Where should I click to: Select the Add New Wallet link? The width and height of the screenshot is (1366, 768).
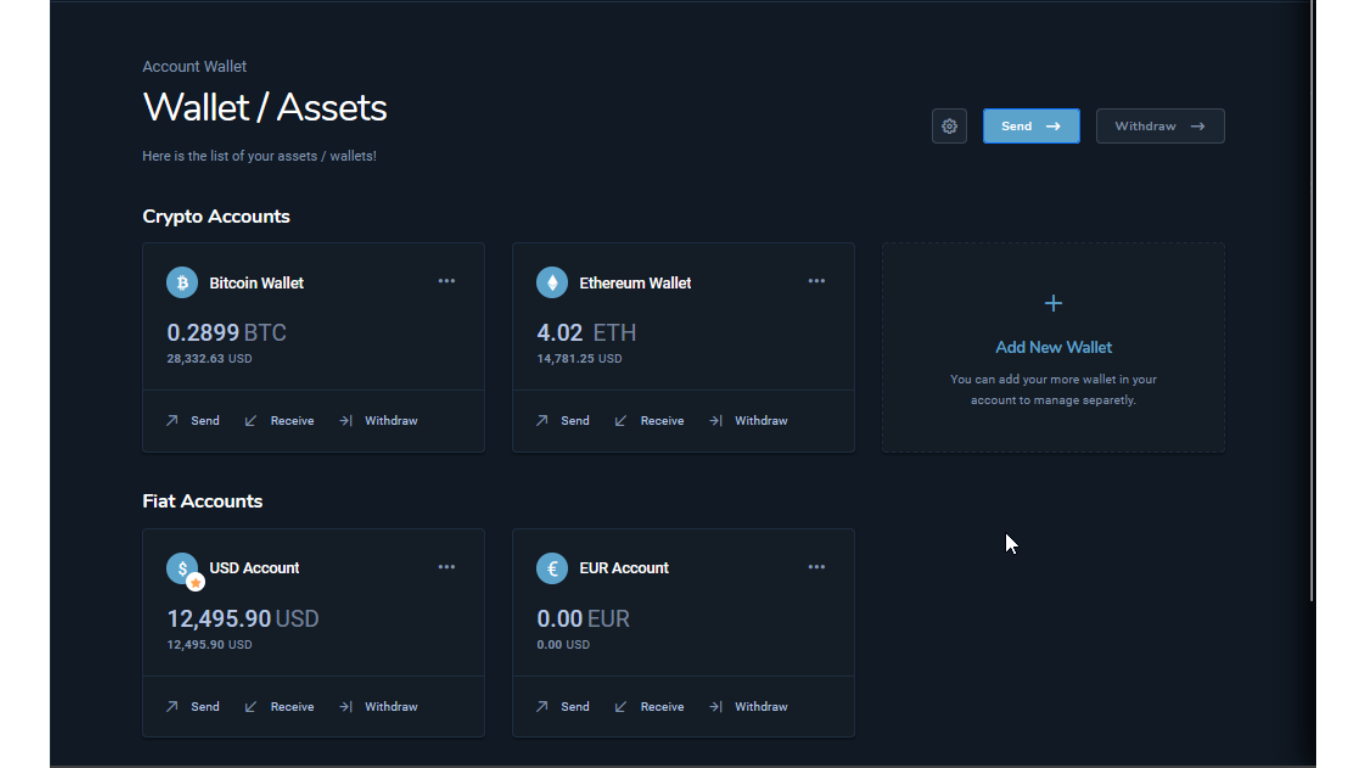1053,347
